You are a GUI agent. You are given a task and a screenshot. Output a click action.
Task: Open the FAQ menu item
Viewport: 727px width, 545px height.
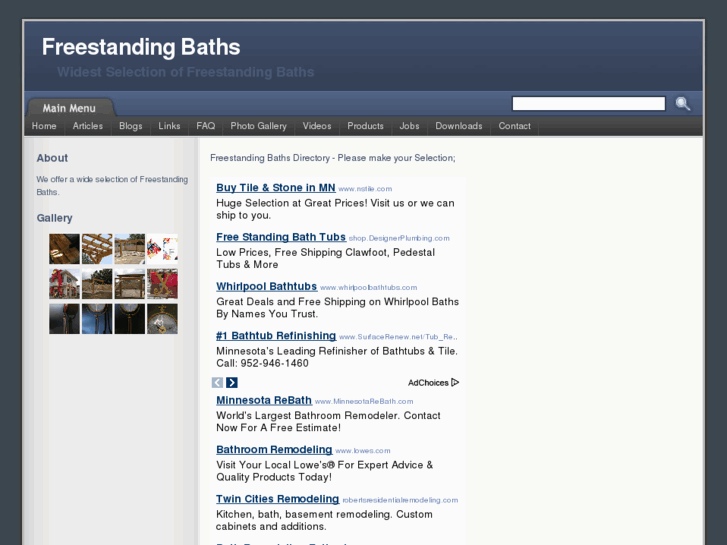pyautogui.click(x=205, y=126)
